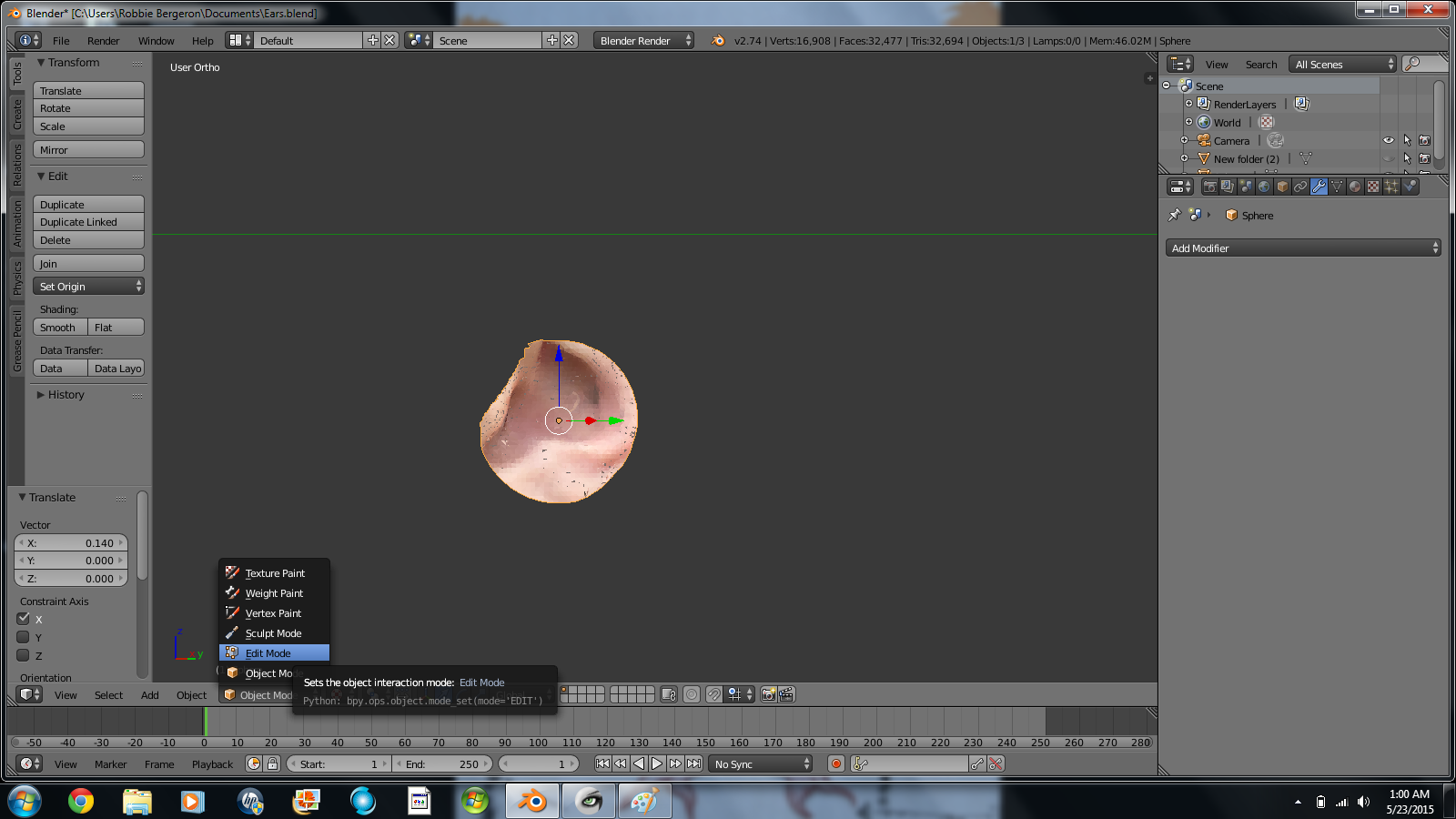1456x819 pixels.
Task: Click the Start frame field
Action: 338,763
